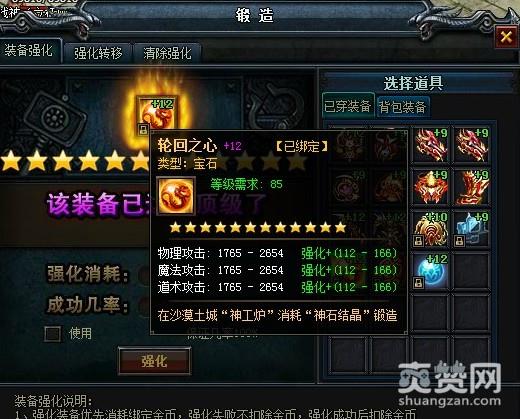Viewport: 520px width, 419px height.
Task: Toggle the 使用 checkbox
Action: tap(53, 333)
